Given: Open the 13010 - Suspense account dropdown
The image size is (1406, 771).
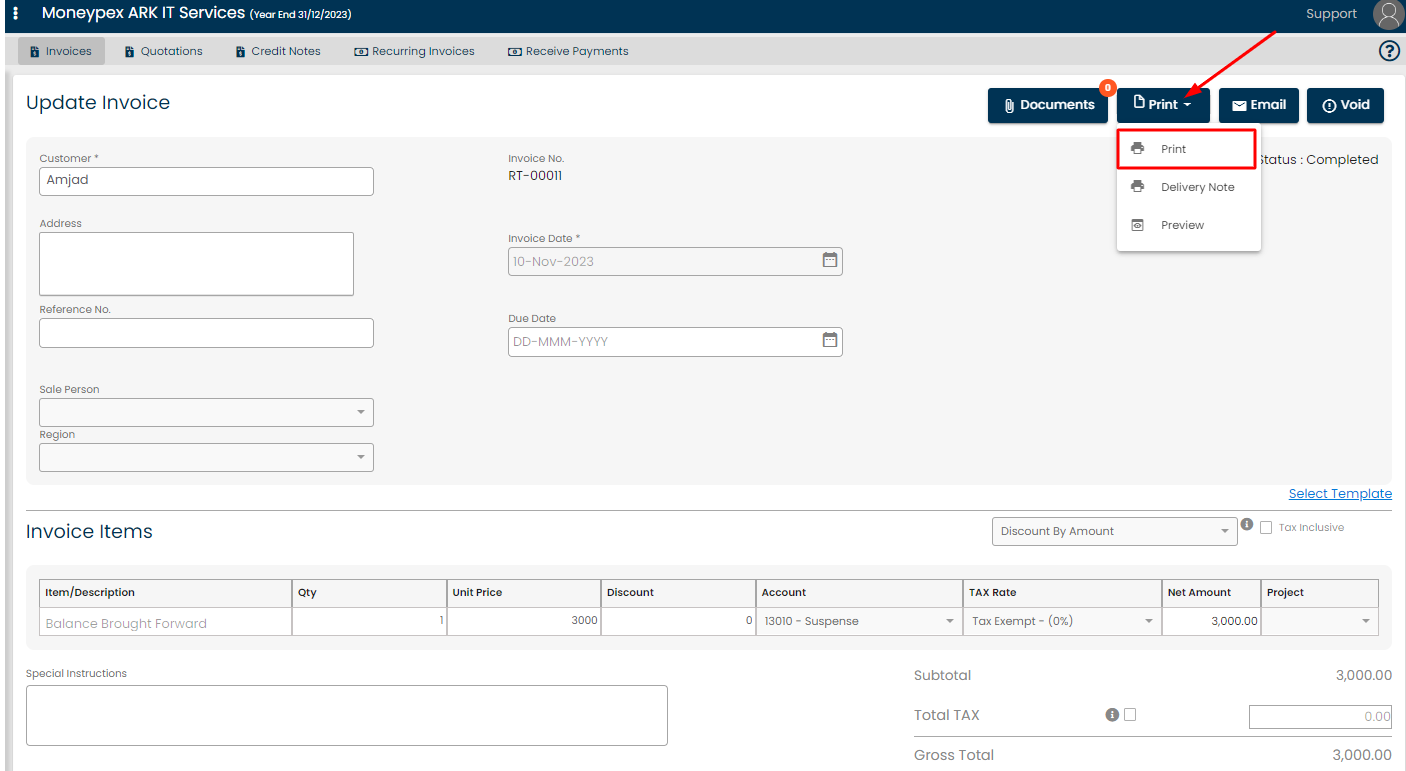Looking at the screenshot, I should [859, 621].
